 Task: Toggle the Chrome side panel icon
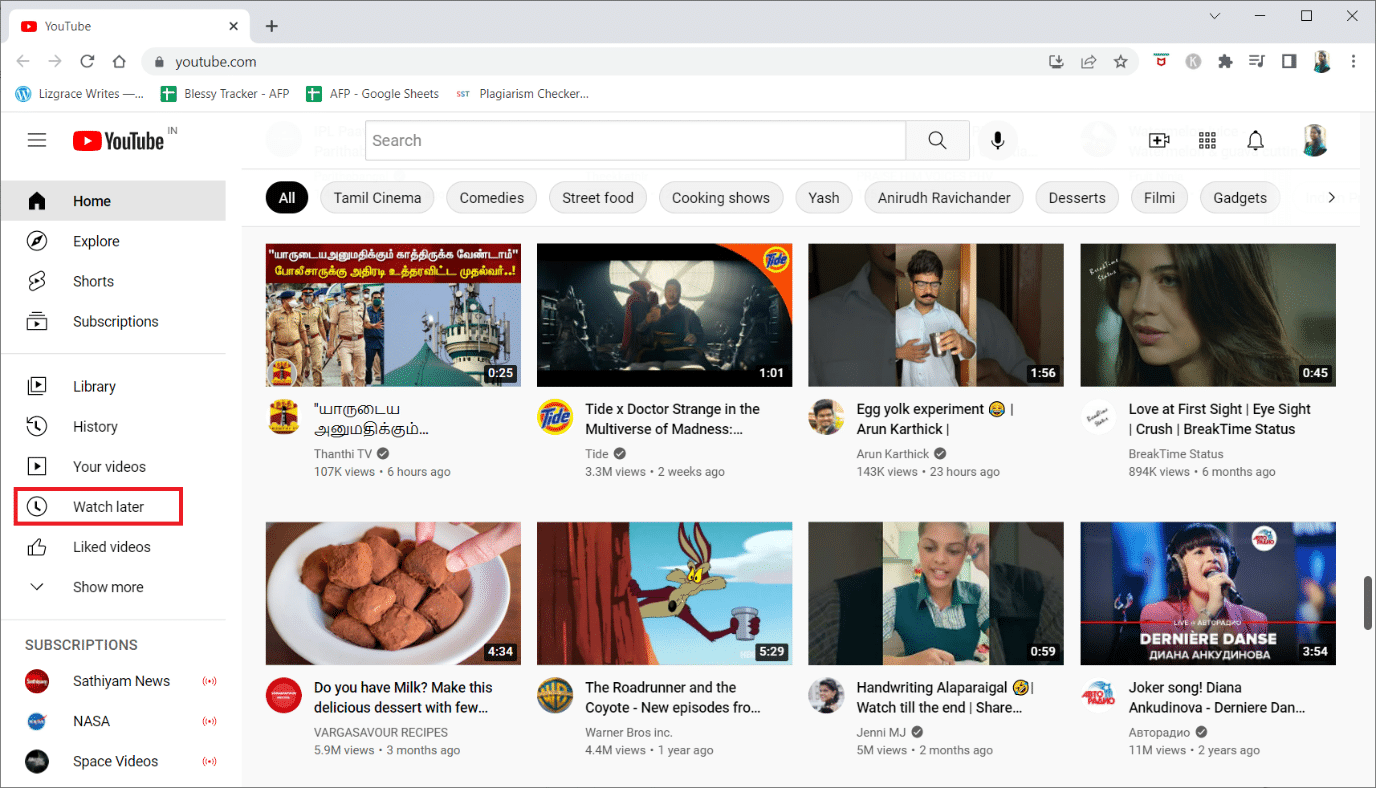(1289, 62)
